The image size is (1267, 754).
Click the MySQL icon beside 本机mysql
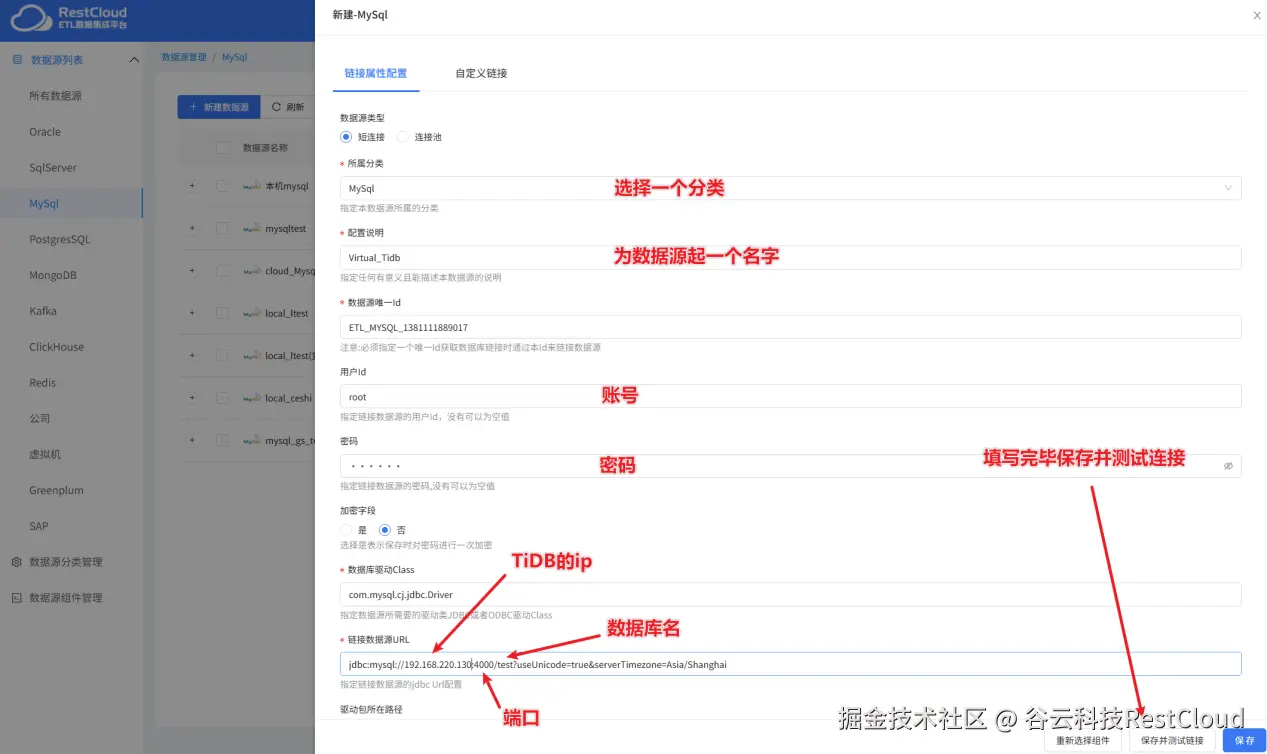pyautogui.click(x=252, y=186)
